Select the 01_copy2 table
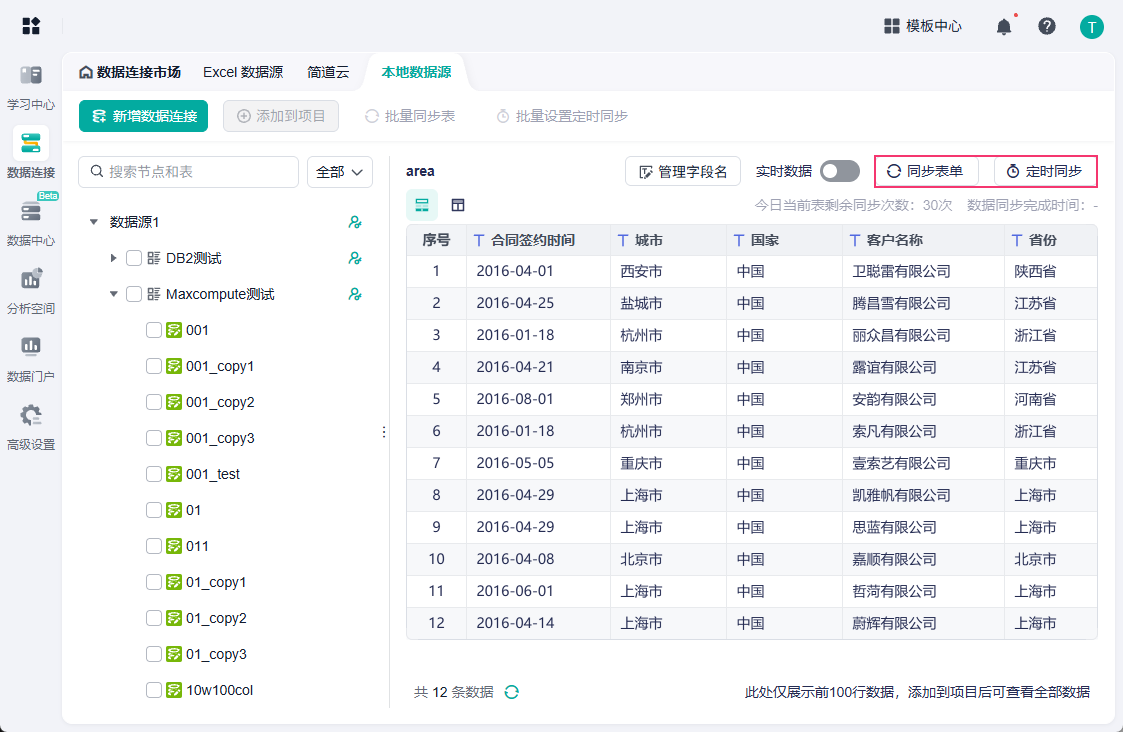Image resolution: width=1123 pixels, height=732 pixels. click(x=216, y=618)
